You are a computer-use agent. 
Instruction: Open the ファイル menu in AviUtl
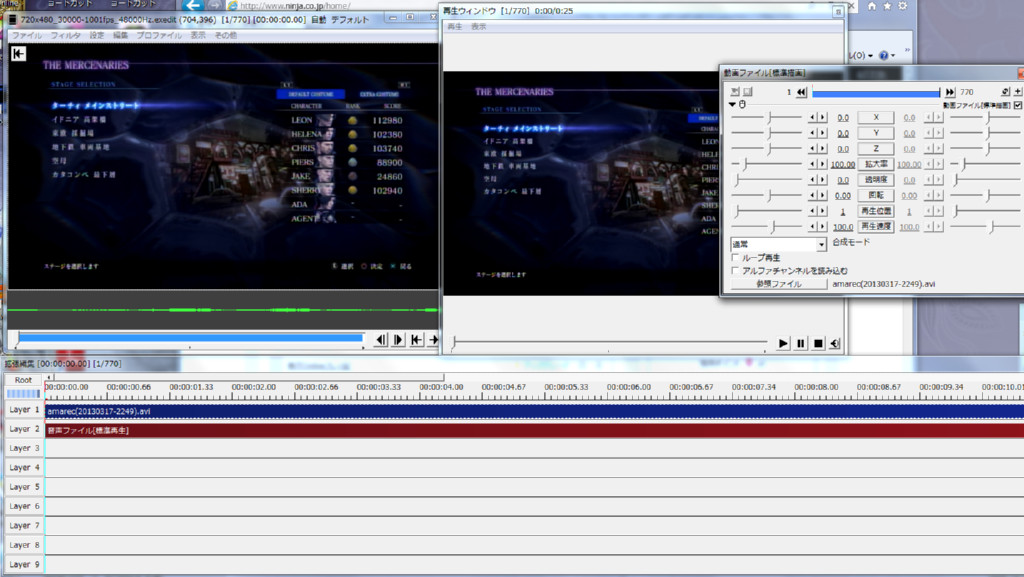point(27,35)
